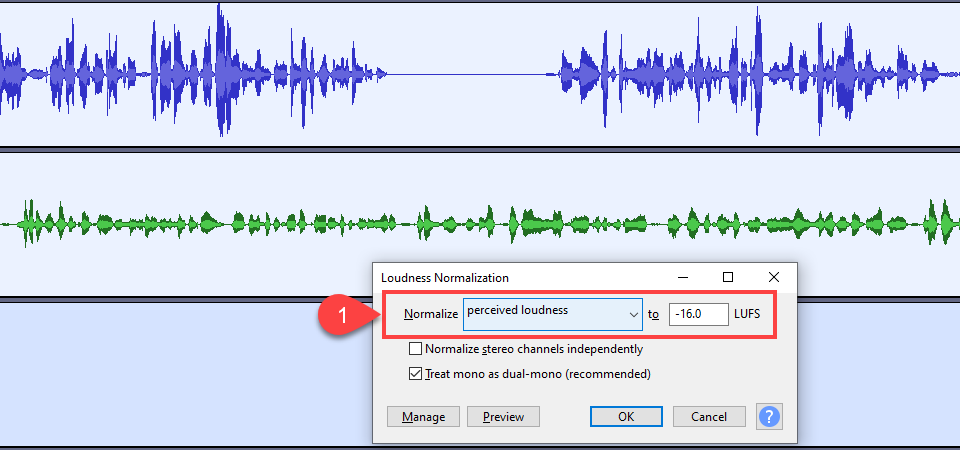
Task: Open the blue help question mark icon
Action: 770,416
